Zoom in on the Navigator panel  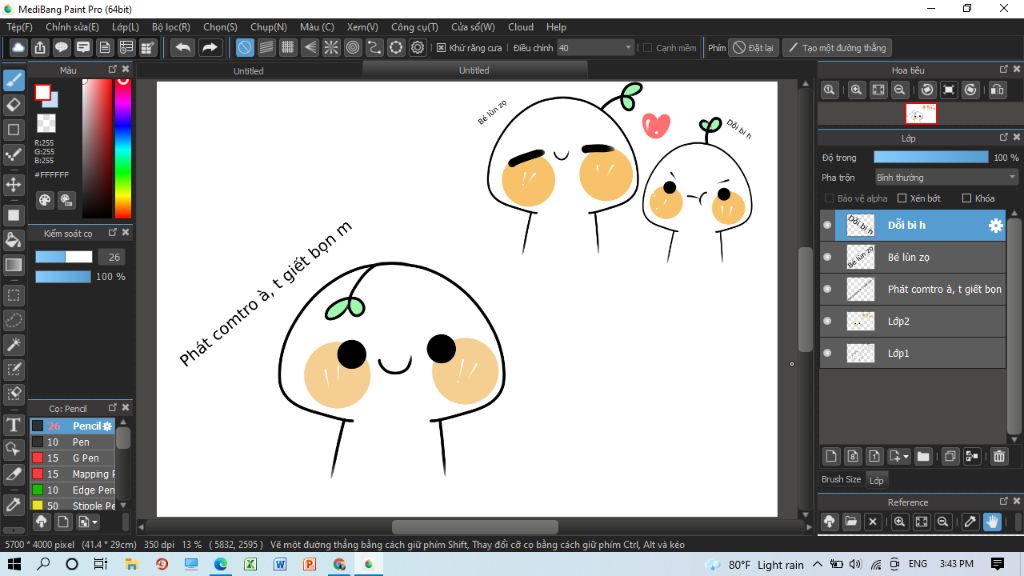[856, 90]
